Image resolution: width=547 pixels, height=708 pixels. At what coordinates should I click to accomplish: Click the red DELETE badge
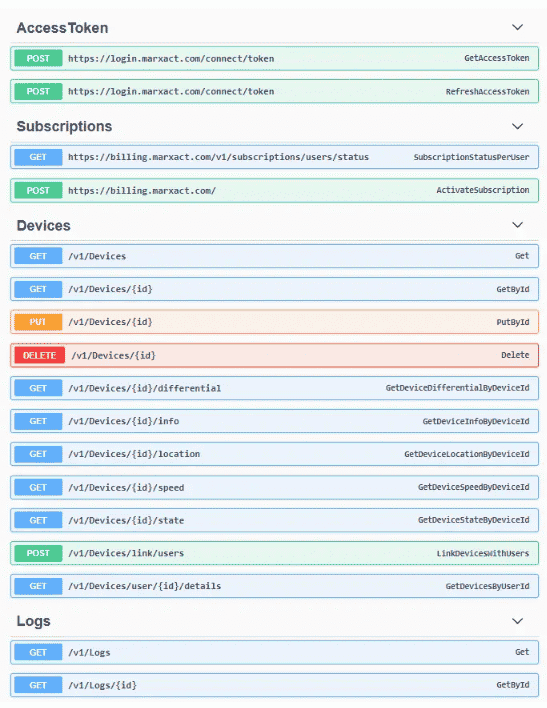pos(39,355)
